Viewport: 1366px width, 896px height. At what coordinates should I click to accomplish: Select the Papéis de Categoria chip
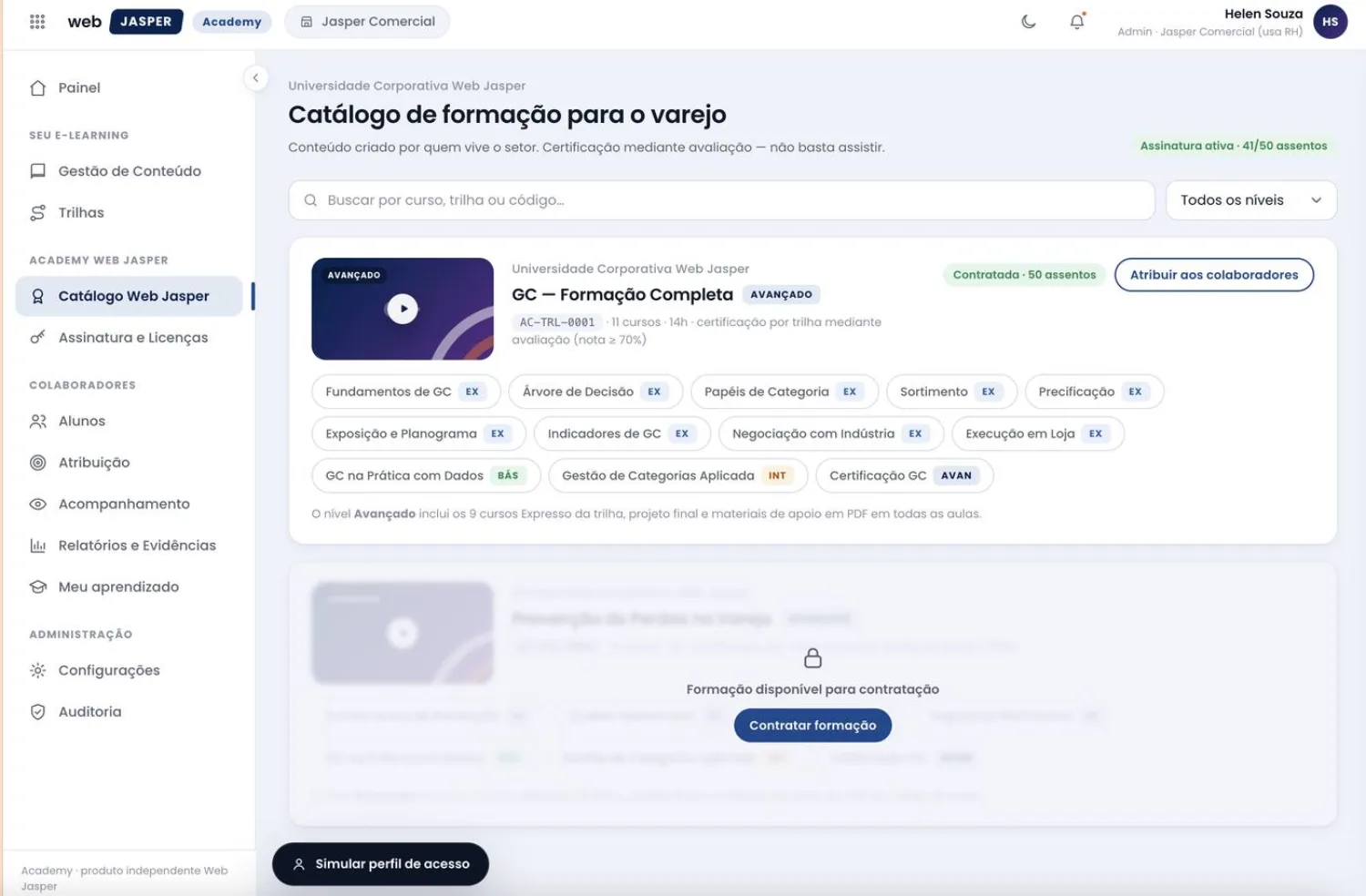point(784,392)
